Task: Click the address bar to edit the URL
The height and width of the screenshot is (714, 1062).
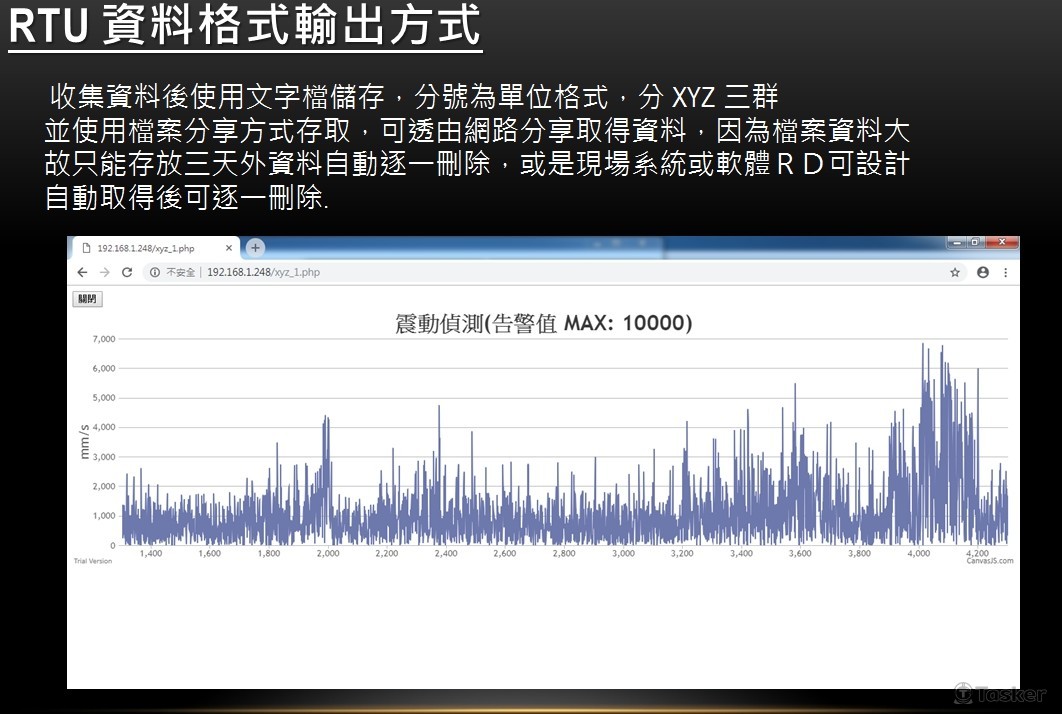Action: click(x=400, y=271)
